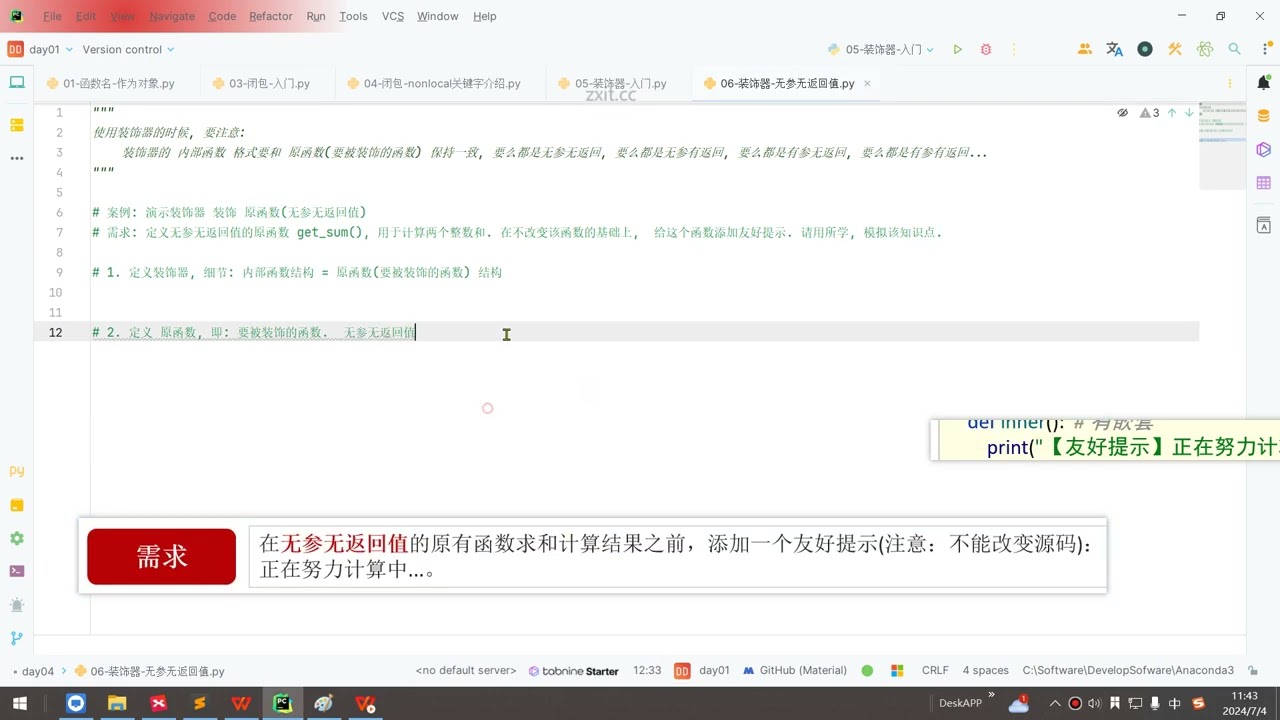Open the build tools hammer-and-wrench icon

pos(1175,49)
